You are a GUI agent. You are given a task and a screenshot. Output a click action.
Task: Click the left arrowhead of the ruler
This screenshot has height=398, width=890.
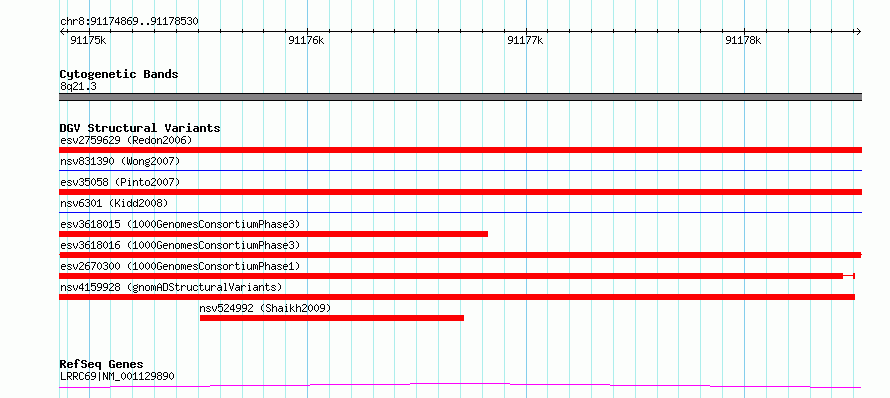62,31
